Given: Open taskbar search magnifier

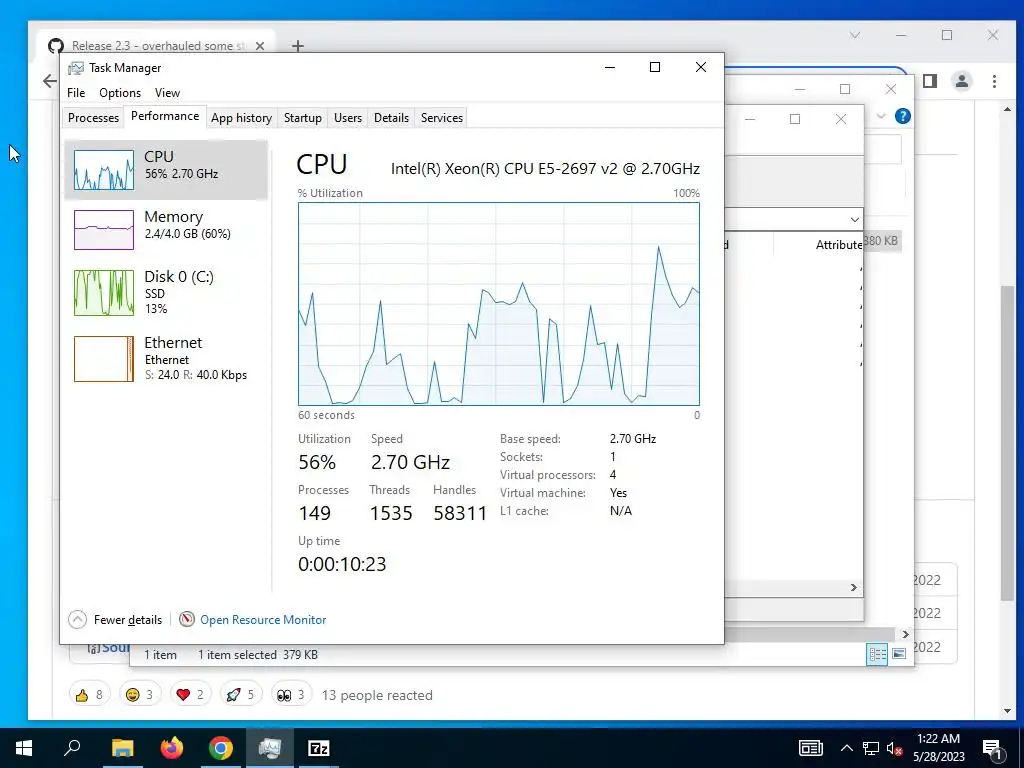Looking at the screenshot, I should coord(72,748).
